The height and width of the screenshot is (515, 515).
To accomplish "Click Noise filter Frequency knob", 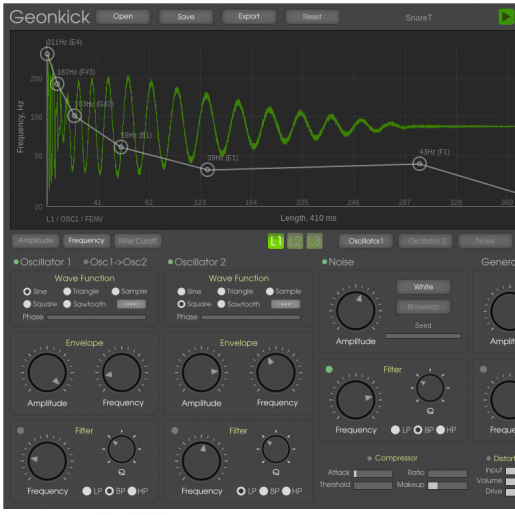I will [x=356, y=399].
